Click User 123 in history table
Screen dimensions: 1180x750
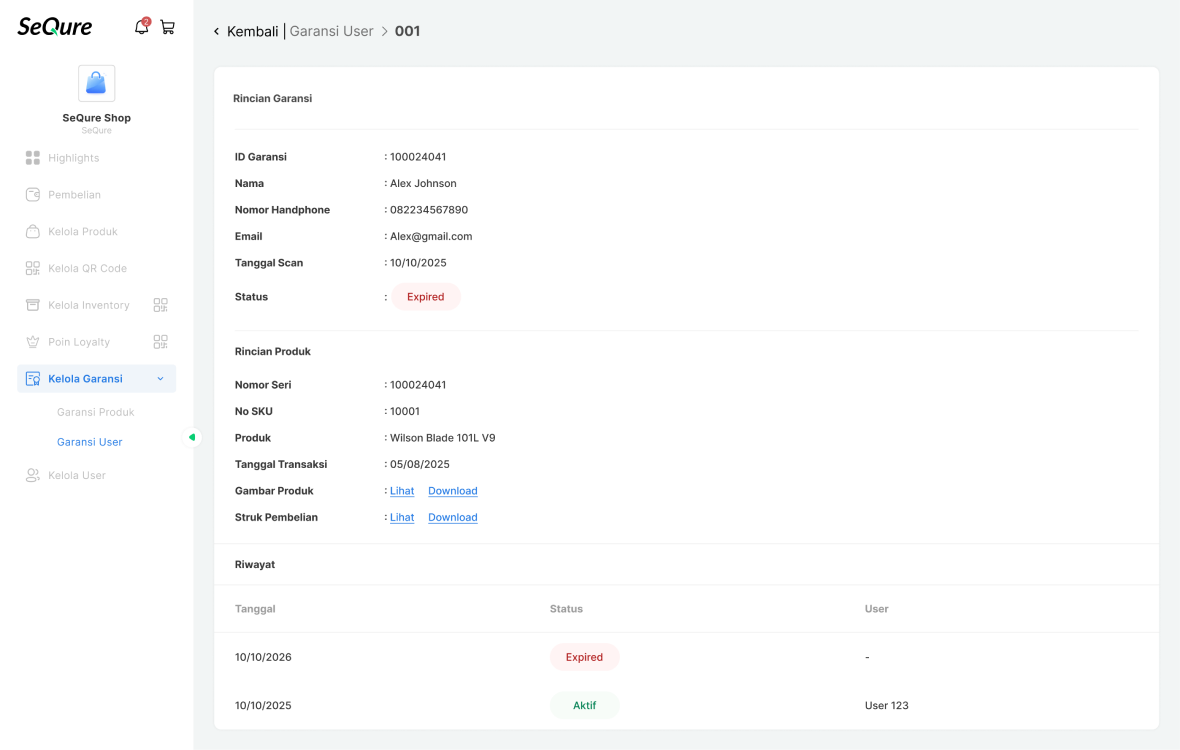(887, 706)
